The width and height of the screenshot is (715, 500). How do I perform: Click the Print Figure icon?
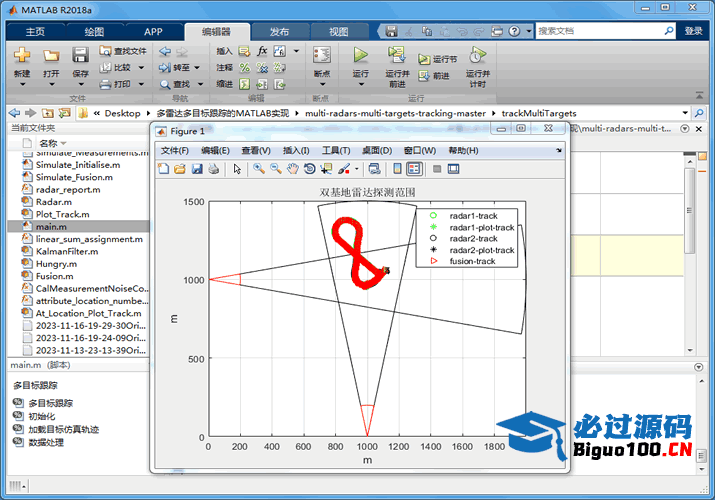pyautogui.click(x=213, y=169)
